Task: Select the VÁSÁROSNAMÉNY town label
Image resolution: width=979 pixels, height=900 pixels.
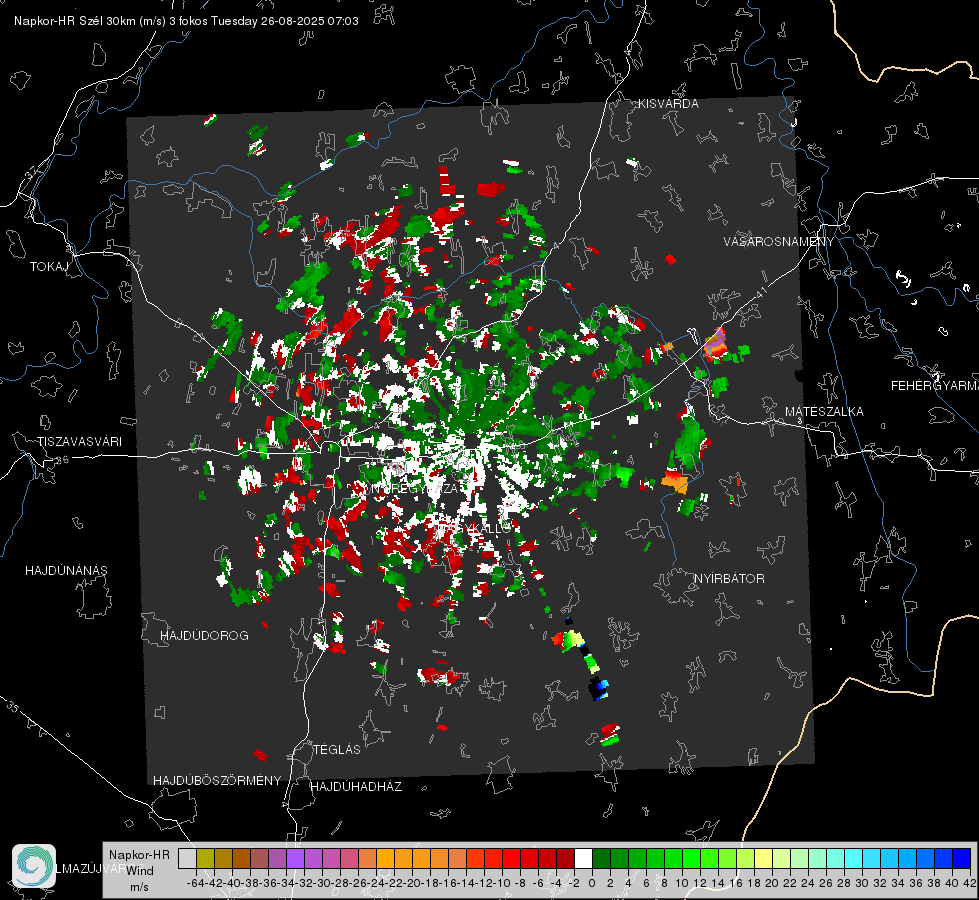Action: (779, 242)
